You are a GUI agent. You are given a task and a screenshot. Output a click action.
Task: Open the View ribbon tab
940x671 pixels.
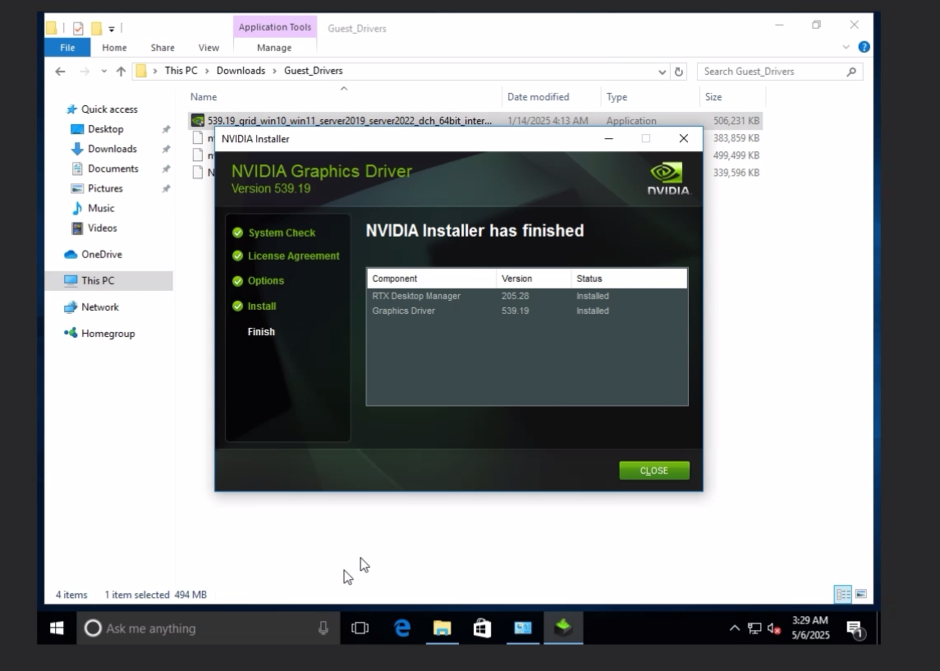(x=209, y=47)
